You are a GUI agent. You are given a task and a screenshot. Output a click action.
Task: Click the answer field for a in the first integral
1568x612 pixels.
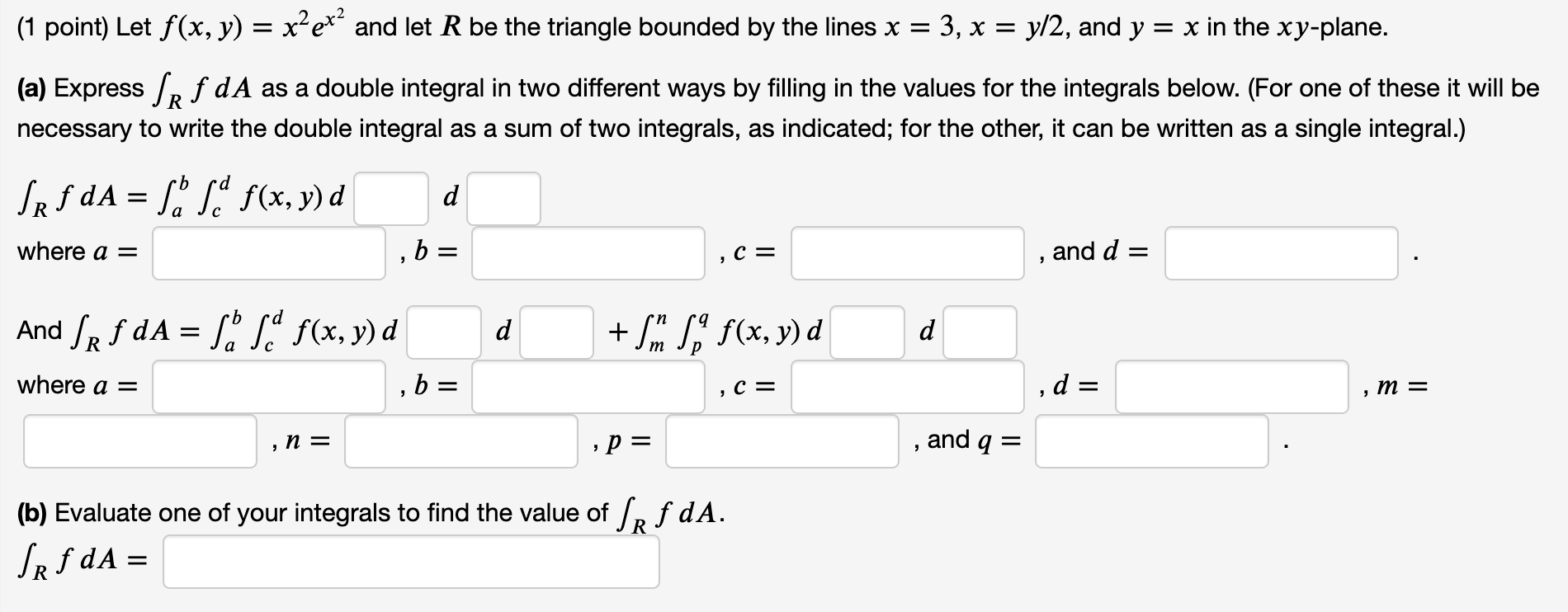pos(269,252)
